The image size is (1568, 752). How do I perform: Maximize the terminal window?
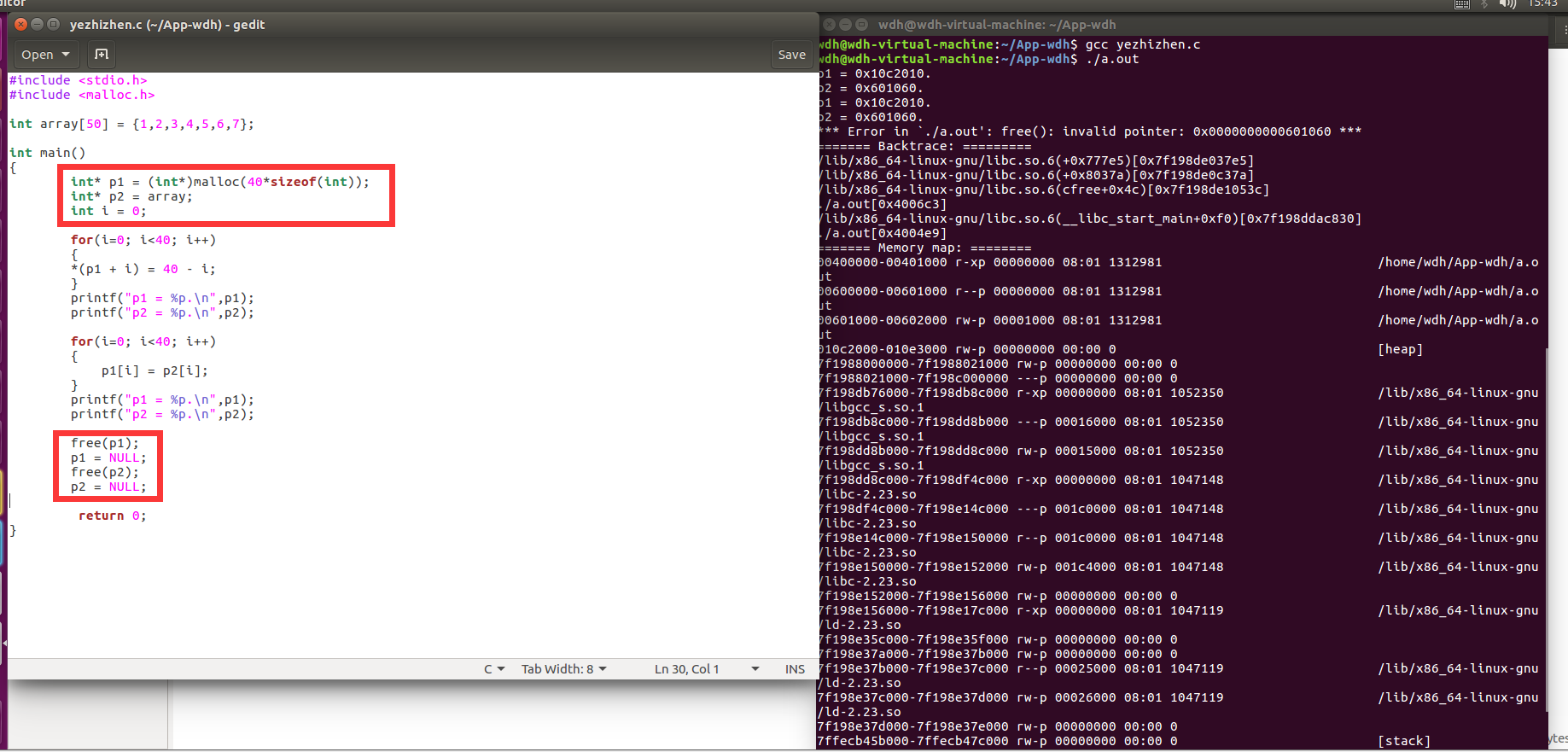point(861,25)
